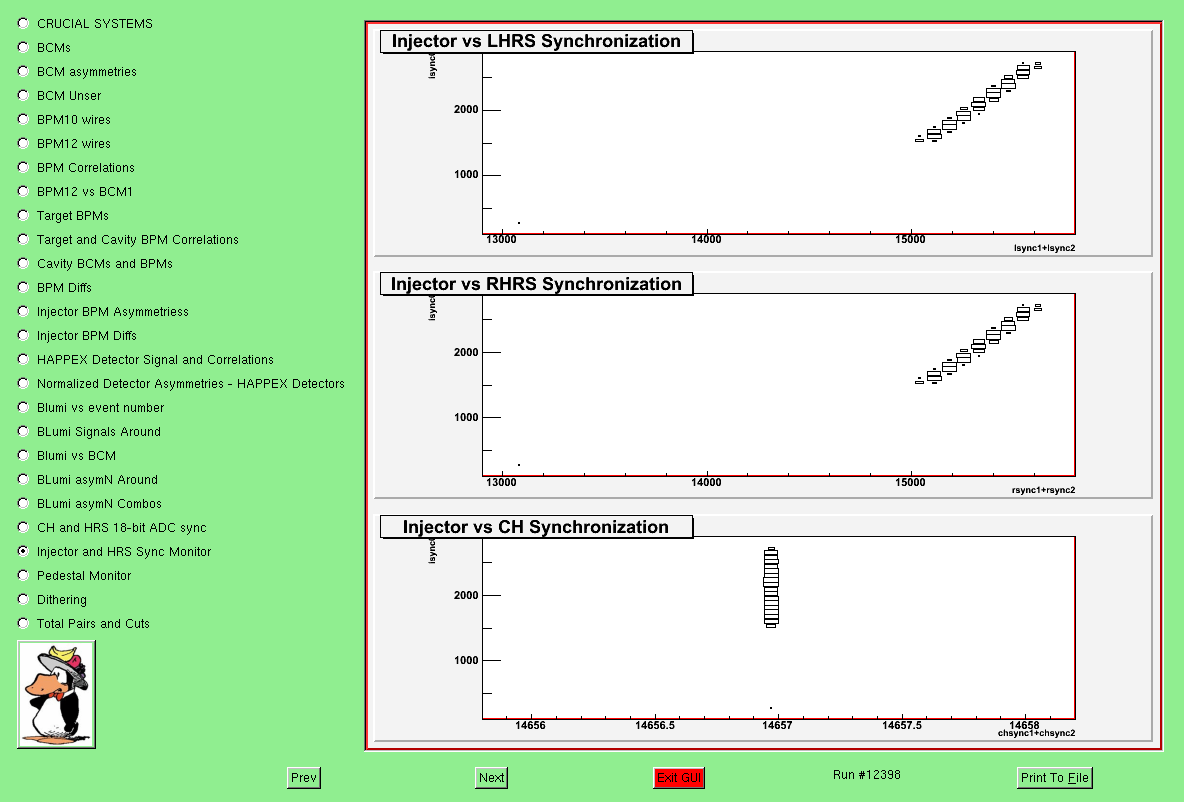Select BLumi Signals Around radio button
This screenshot has height=802, width=1184.
(x=23, y=431)
